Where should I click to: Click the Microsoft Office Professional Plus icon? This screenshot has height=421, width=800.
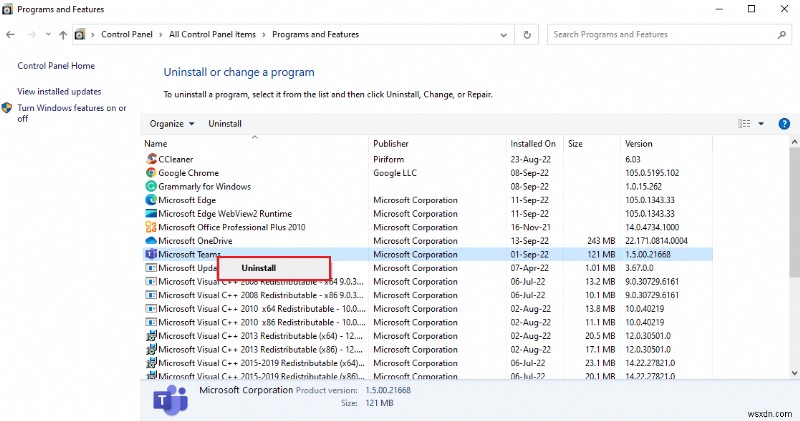pyautogui.click(x=152, y=227)
